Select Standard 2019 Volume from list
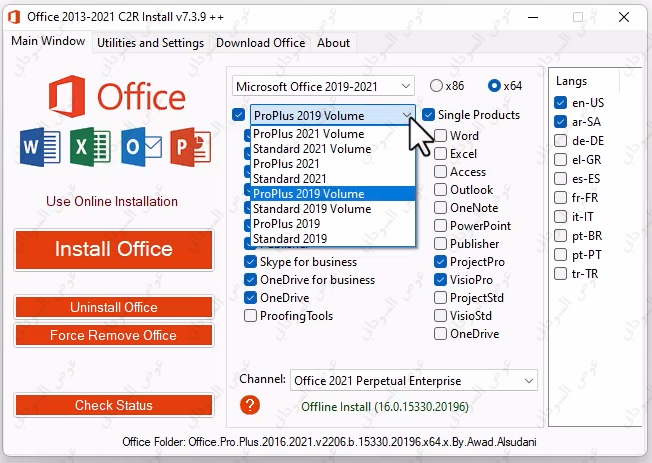This screenshot has height=463, width=652. click(333, 209)
